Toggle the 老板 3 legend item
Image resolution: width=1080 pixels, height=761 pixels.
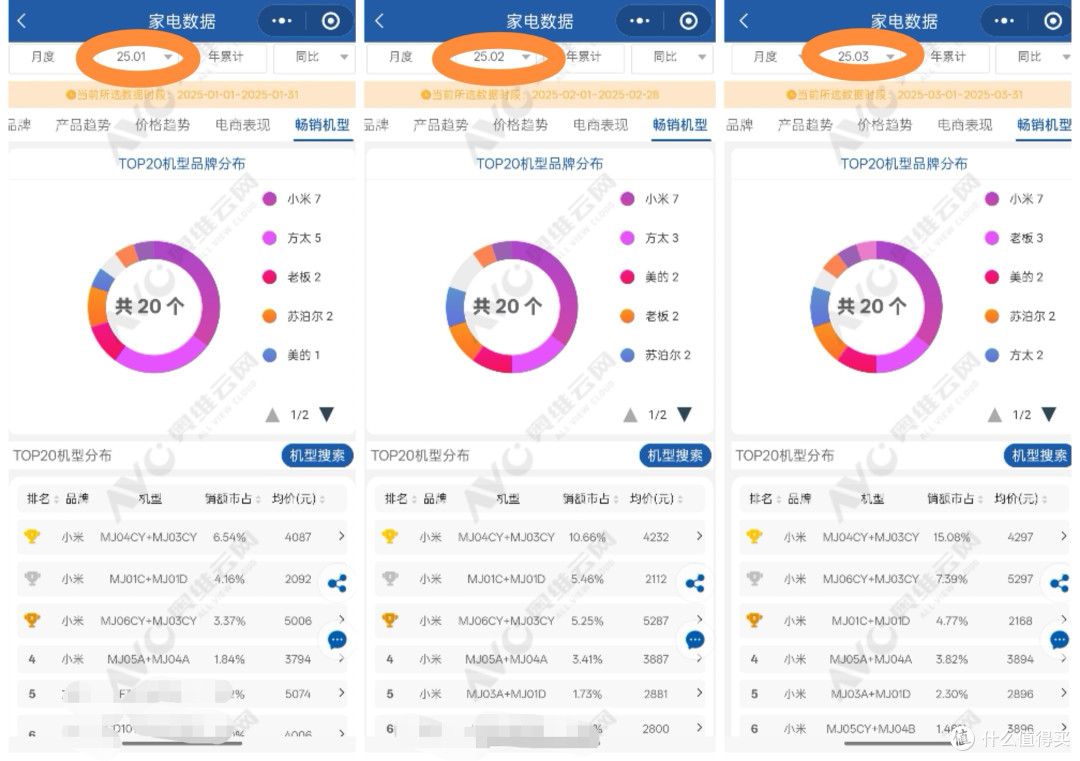(x=1014, y=238)
